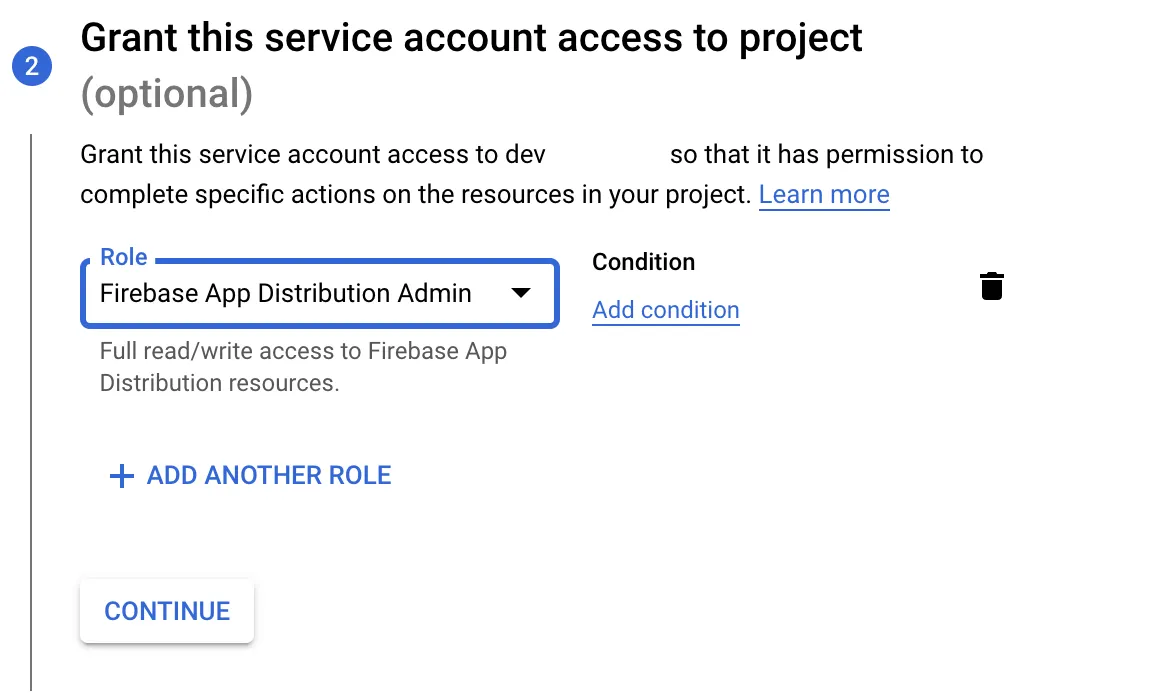Image resolution: width=1168 pixels, height=698 pixels.
Task: Follow the Learn more link
Action: (824, 194)
